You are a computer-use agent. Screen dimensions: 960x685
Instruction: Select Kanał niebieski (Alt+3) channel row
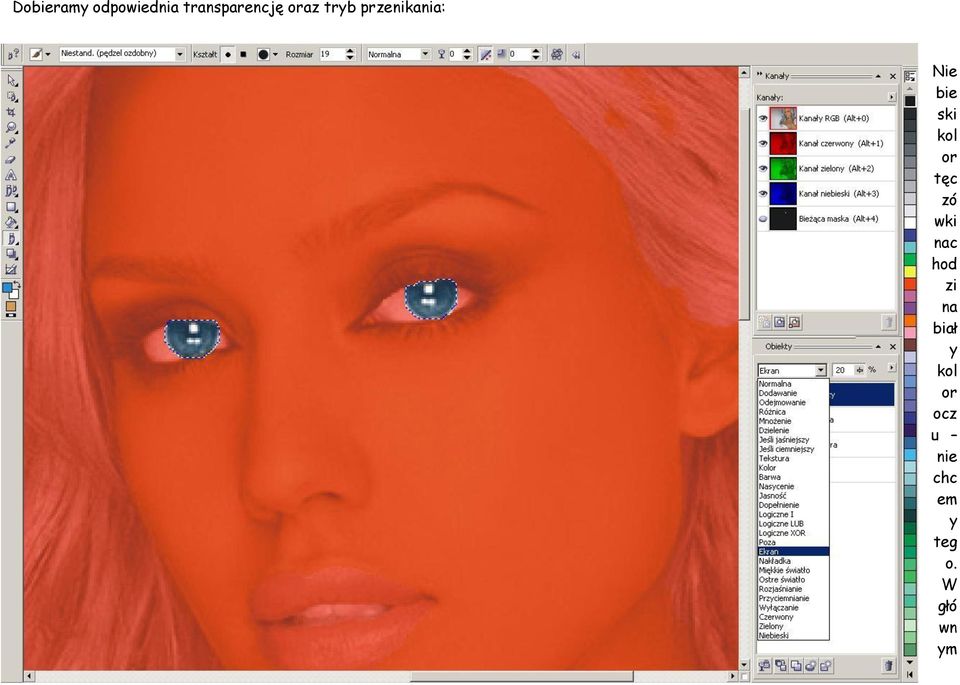coord(827,193)
